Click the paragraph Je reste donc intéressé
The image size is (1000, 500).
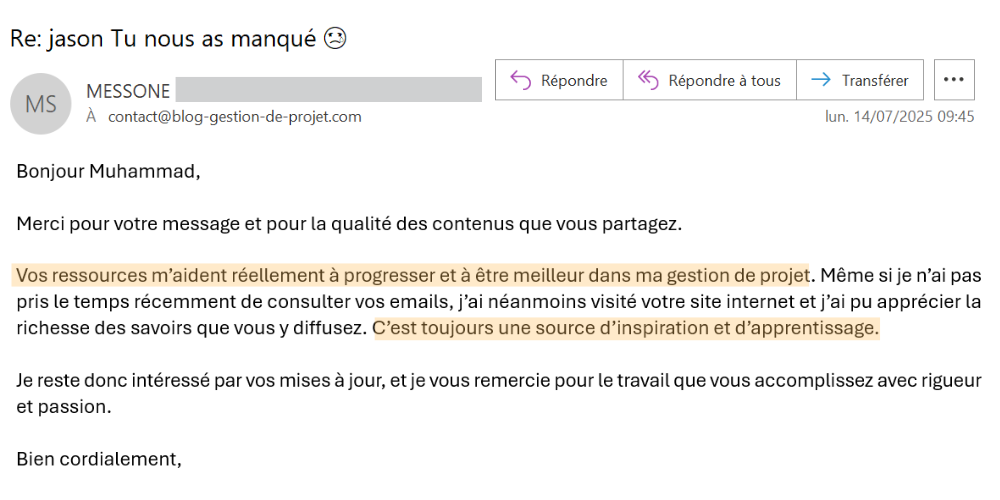(499, 393)
